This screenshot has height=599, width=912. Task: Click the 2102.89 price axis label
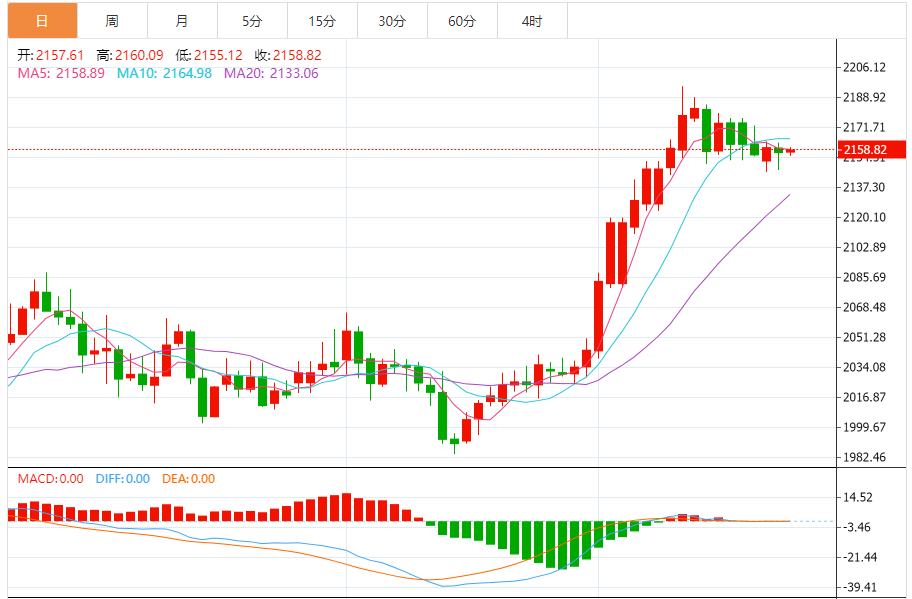click(864, 247)
